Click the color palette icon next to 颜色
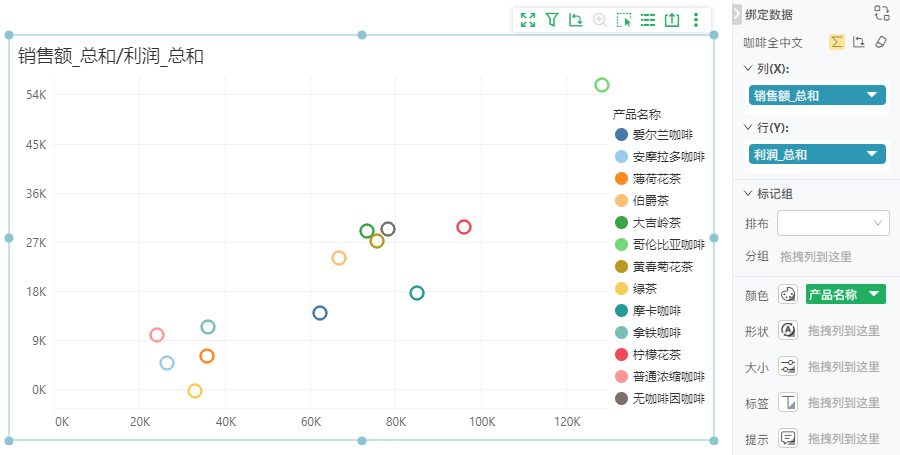This screenshot has height=455, width=900. pos(788,294)
